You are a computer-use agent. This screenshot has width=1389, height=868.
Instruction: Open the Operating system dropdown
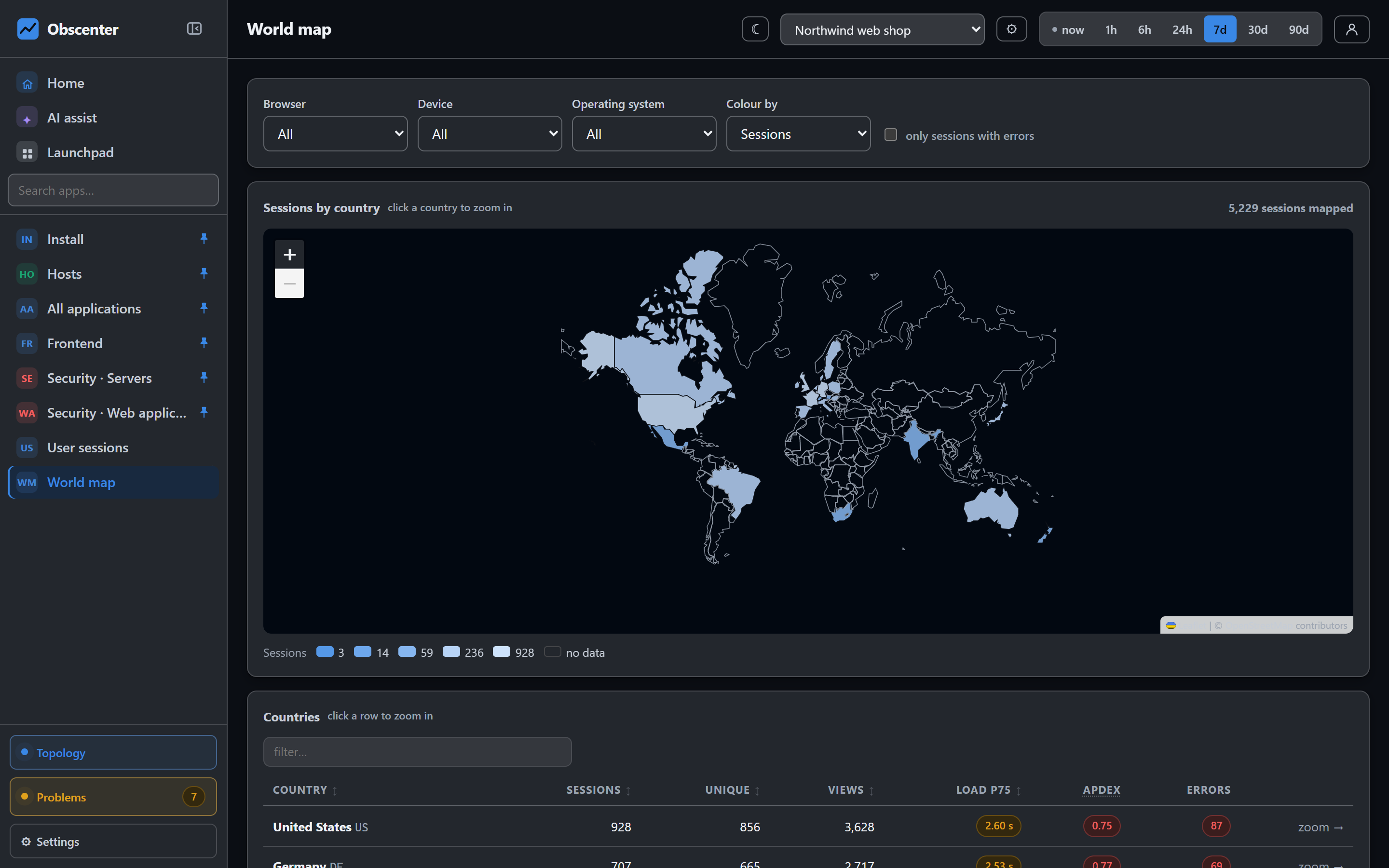(x=644, y=134)
